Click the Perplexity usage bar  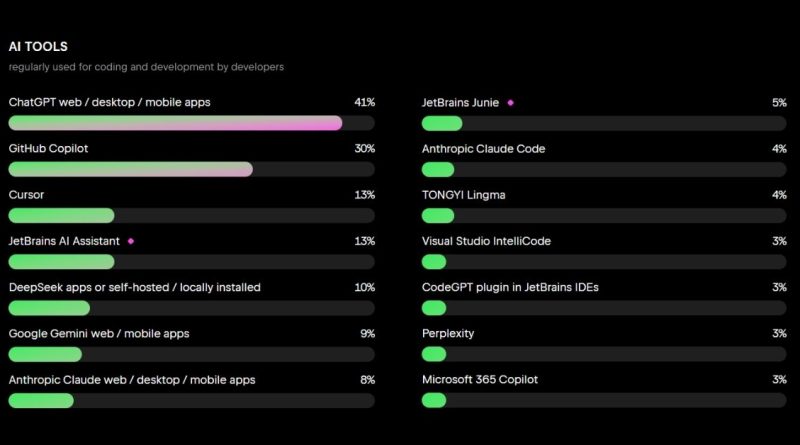click(x=604, y=354)
